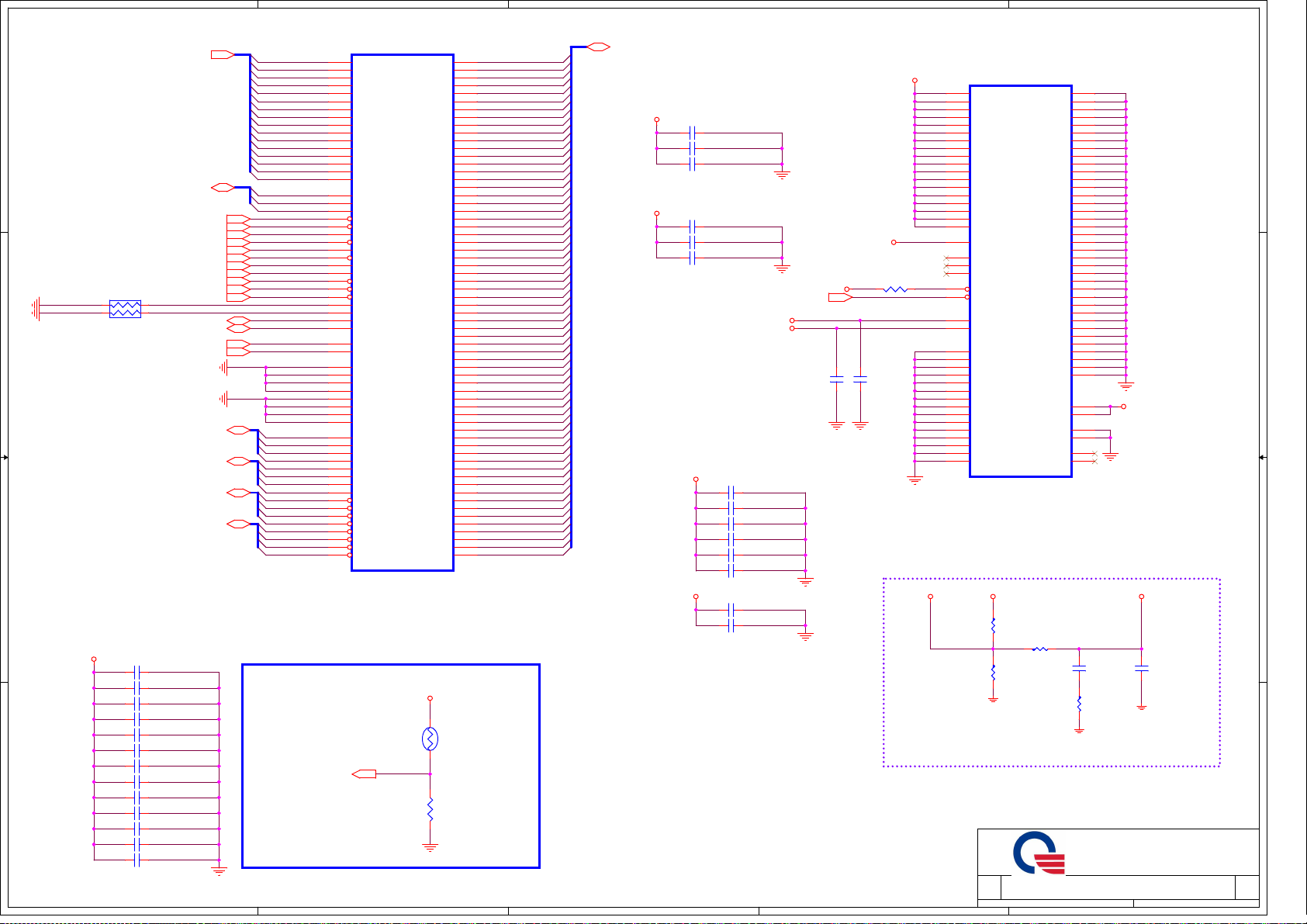Select the horizontal resistor left of the right IC

[x=895, y=289]
